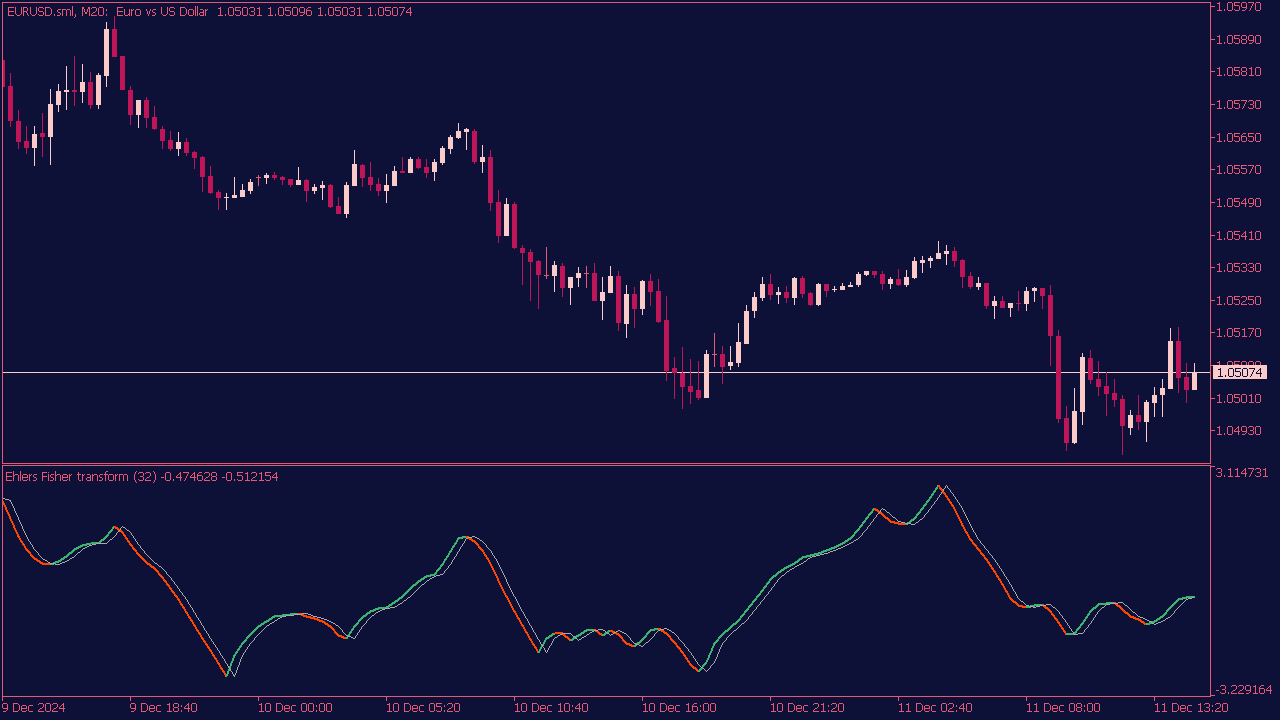This screenshot has width=1280, height=720.
Task: Click the 1.05570 price scale value
Action: [x=1239, y=170]
